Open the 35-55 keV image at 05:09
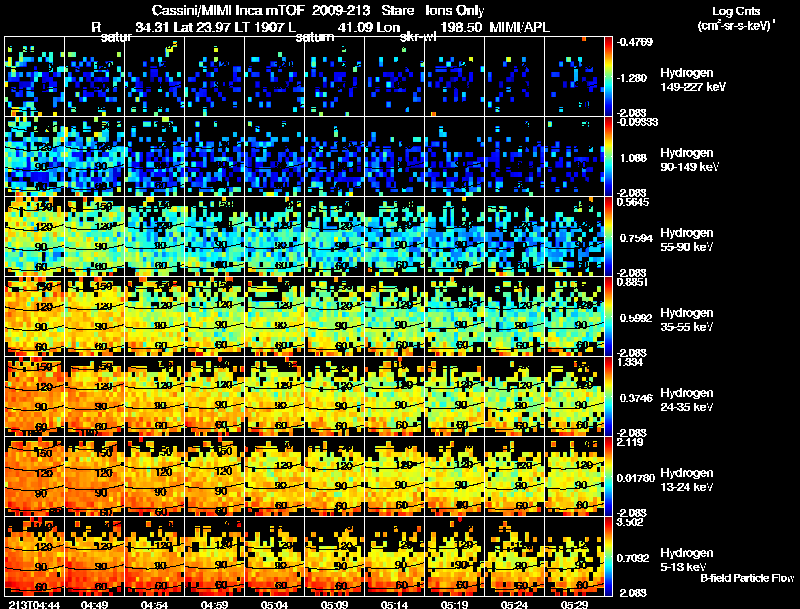800x609 pixels. point(335,316)
